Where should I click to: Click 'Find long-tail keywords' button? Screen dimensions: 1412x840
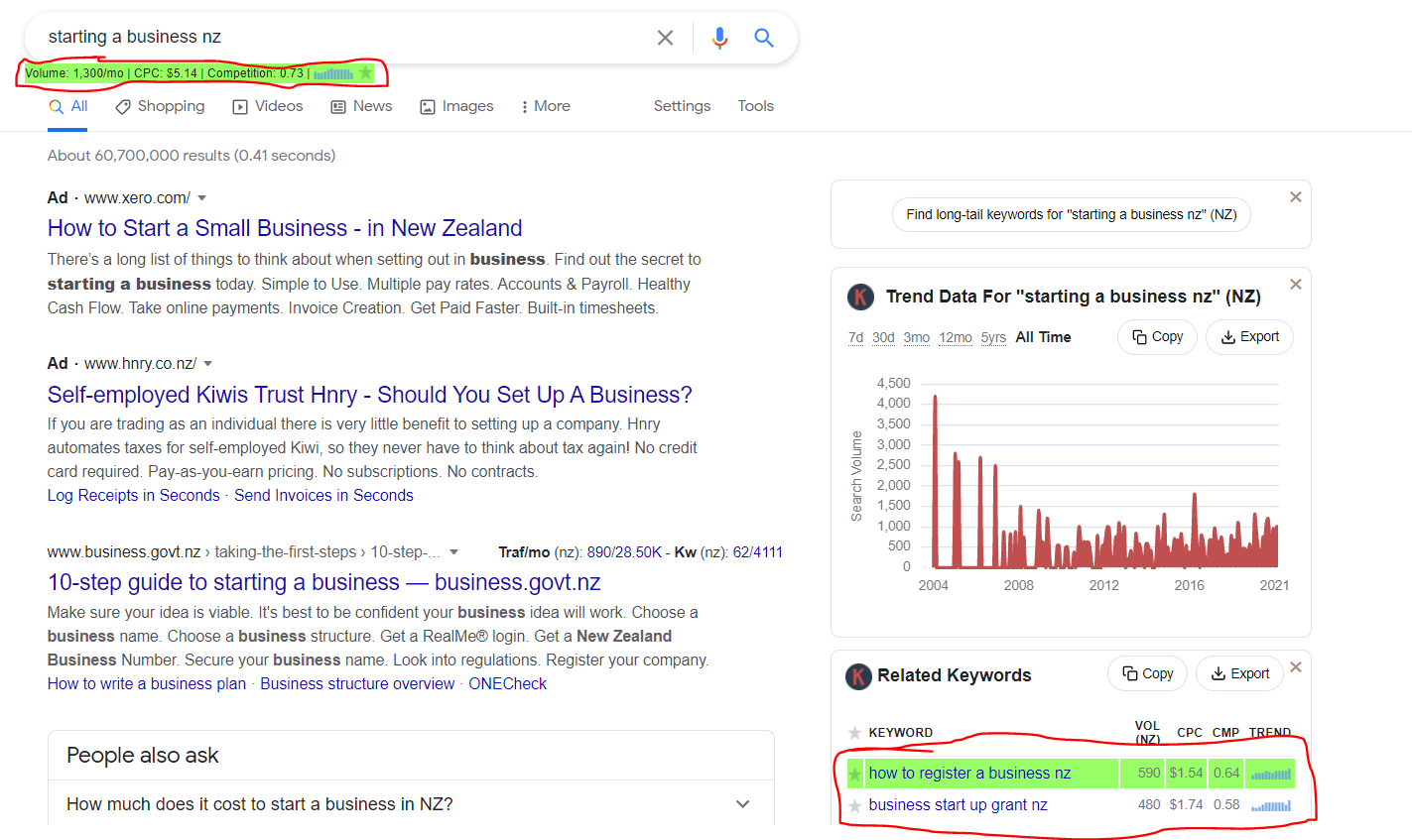pyautogui.click(x=1072, y=214)
